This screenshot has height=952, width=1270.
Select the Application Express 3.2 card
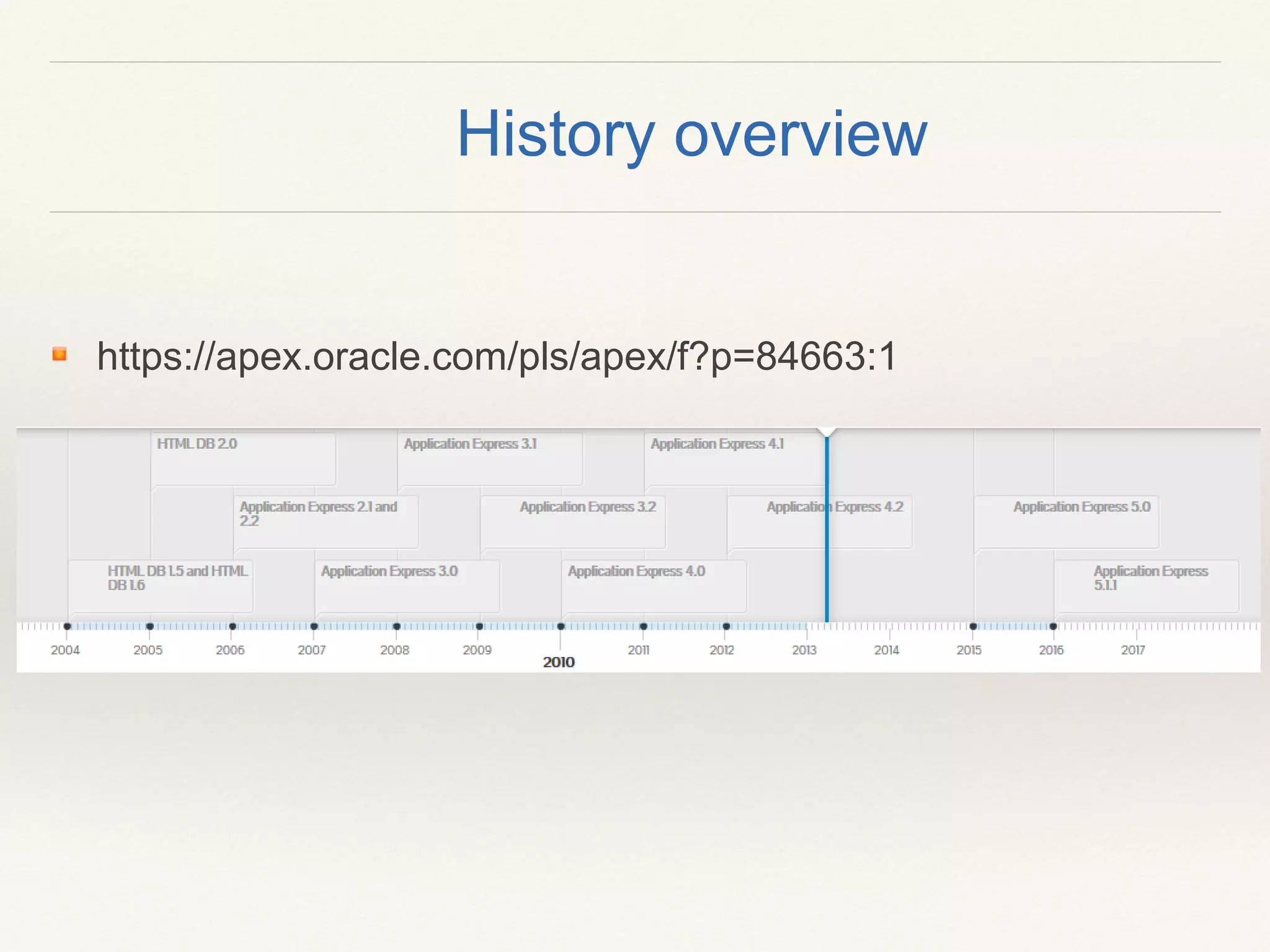(573, 522)
